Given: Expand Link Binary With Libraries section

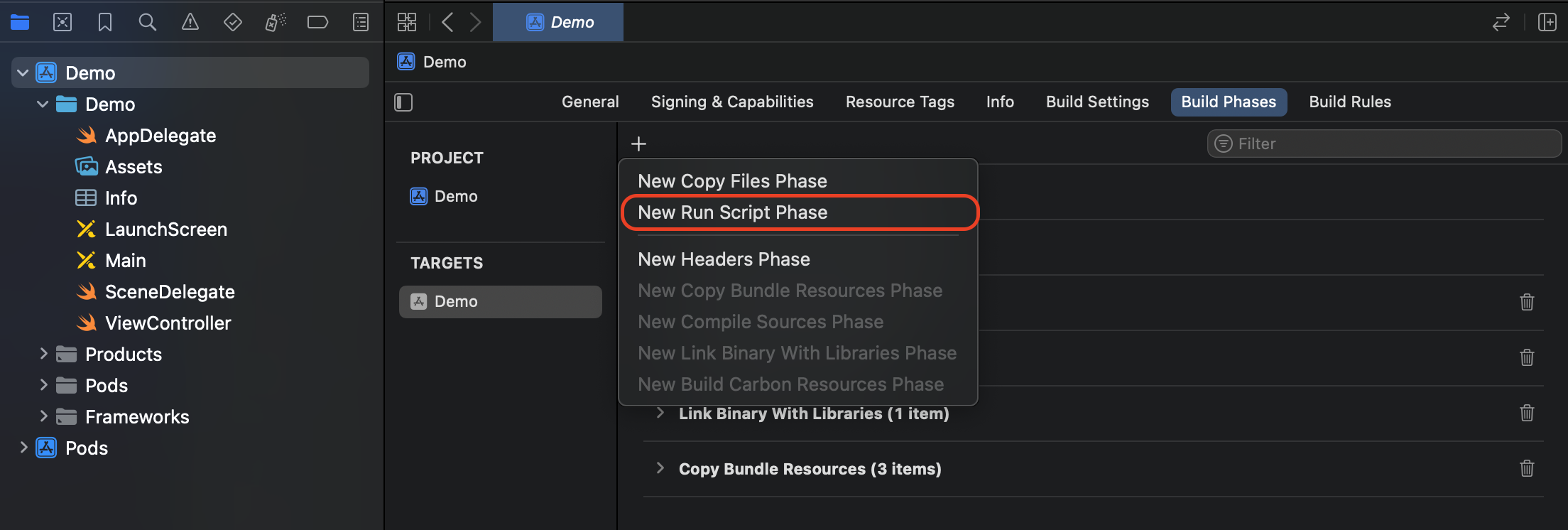Looking at the screenshot, I should [x=660, y=413].
